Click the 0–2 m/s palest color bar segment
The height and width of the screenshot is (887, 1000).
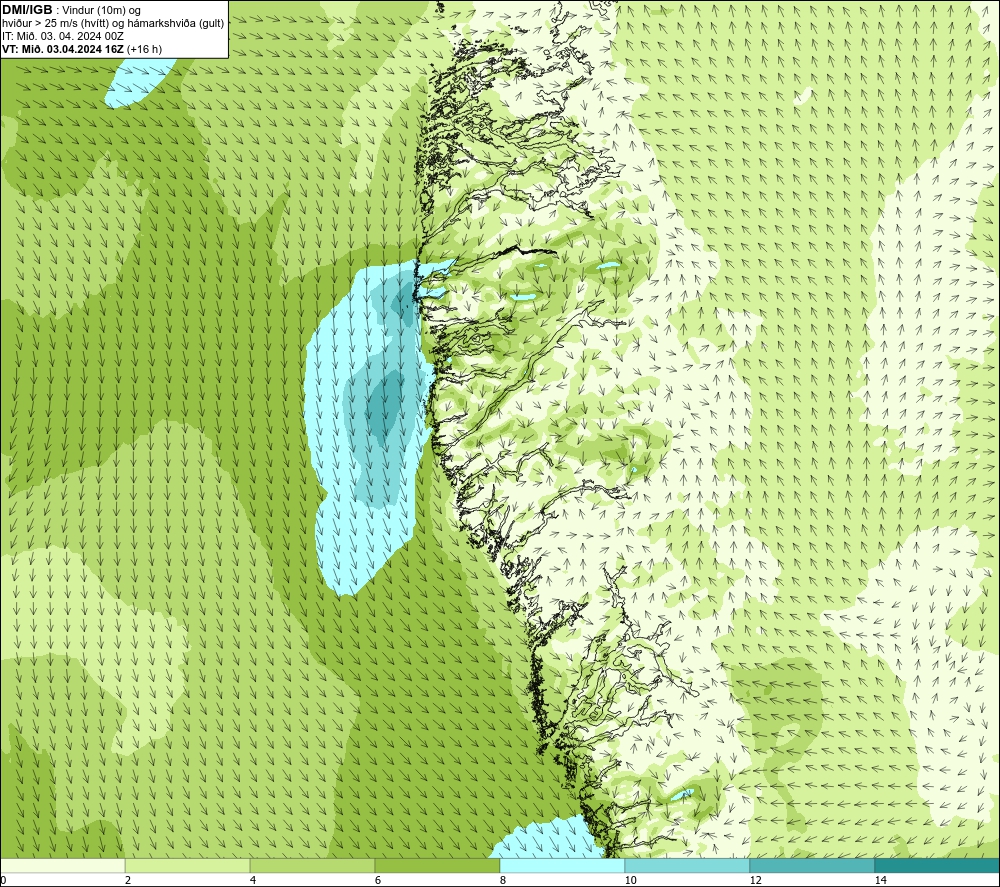(62, 865)
